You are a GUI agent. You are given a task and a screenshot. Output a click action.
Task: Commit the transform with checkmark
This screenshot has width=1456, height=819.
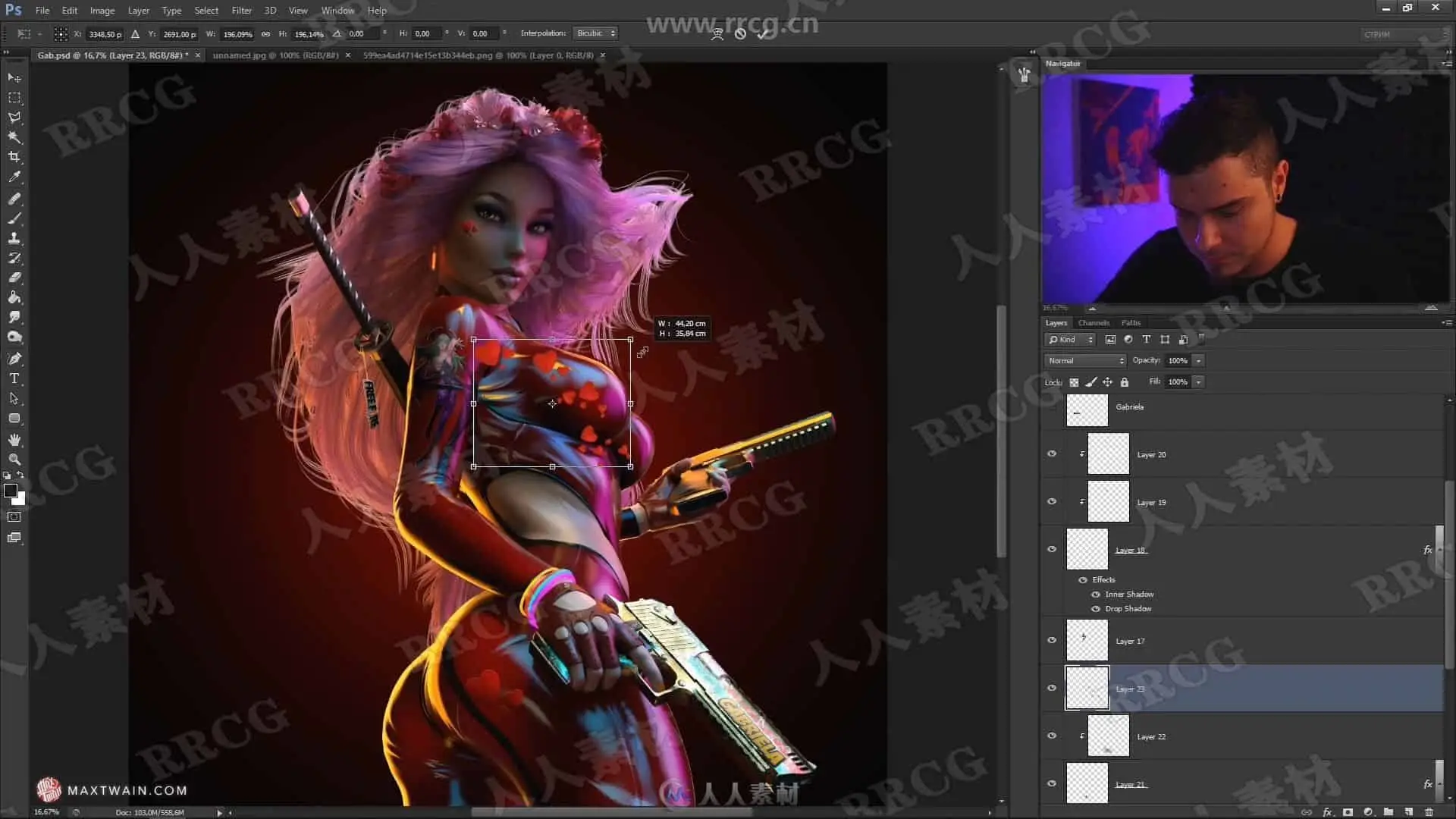coord(763,33)
